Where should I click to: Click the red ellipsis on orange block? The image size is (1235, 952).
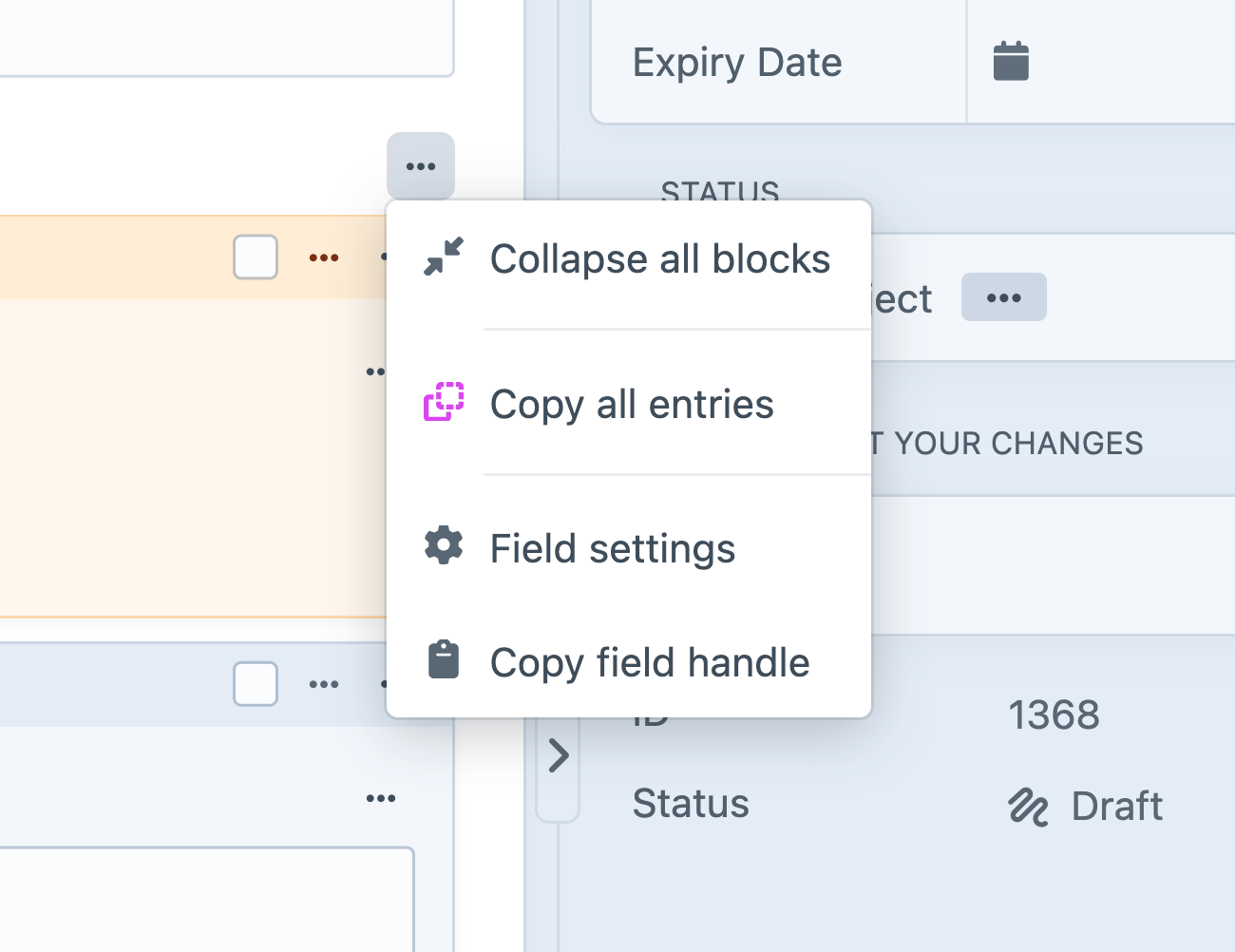tap(324, 257)
